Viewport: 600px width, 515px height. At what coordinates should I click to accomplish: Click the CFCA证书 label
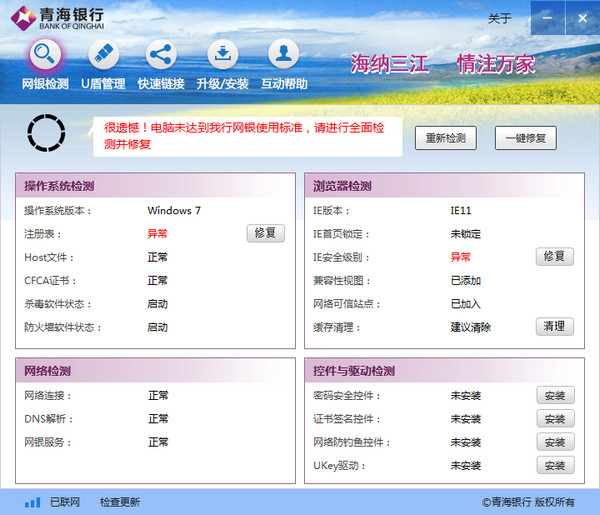click(x=50, y=280)
